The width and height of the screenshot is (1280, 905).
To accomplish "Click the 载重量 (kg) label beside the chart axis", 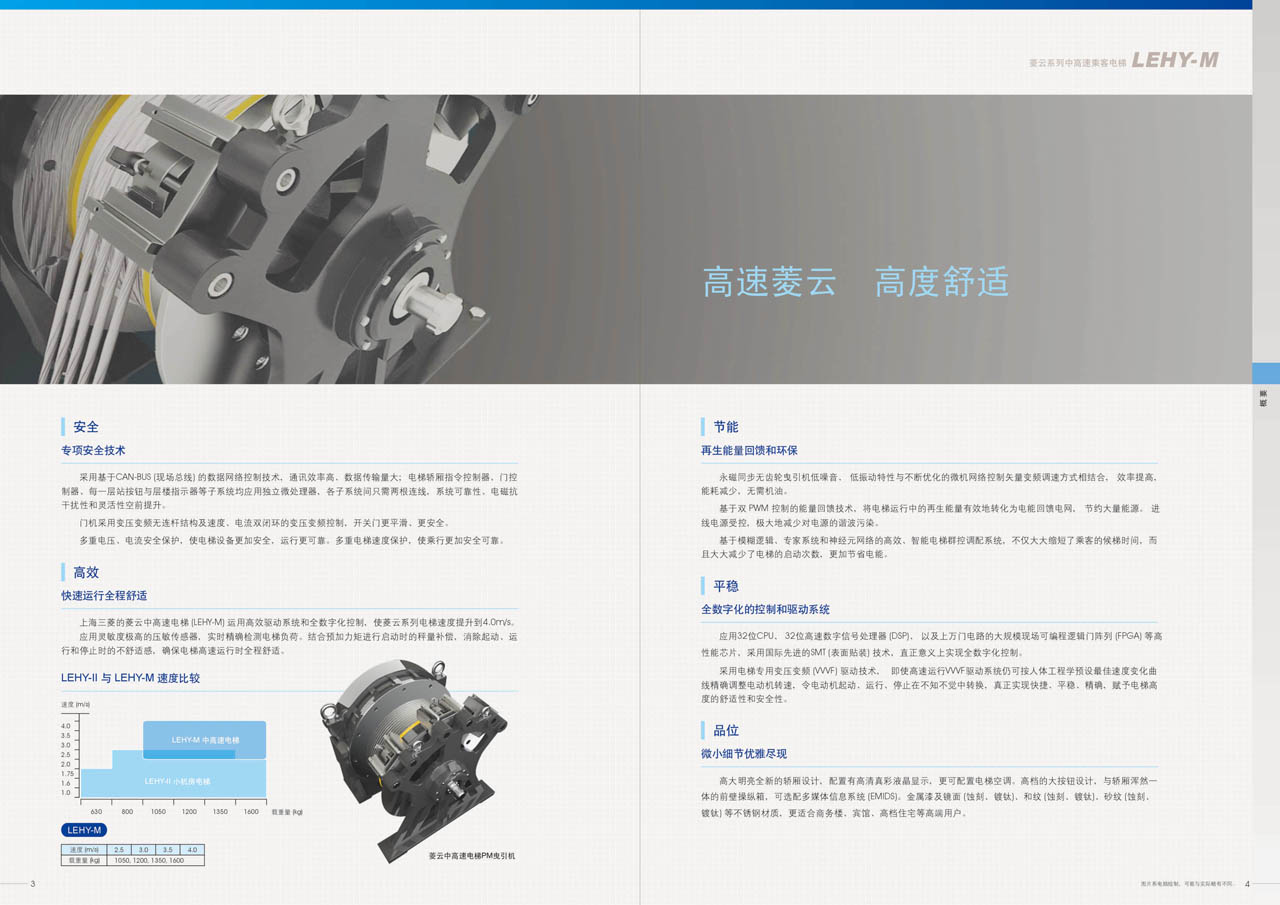I will [287, 812].
